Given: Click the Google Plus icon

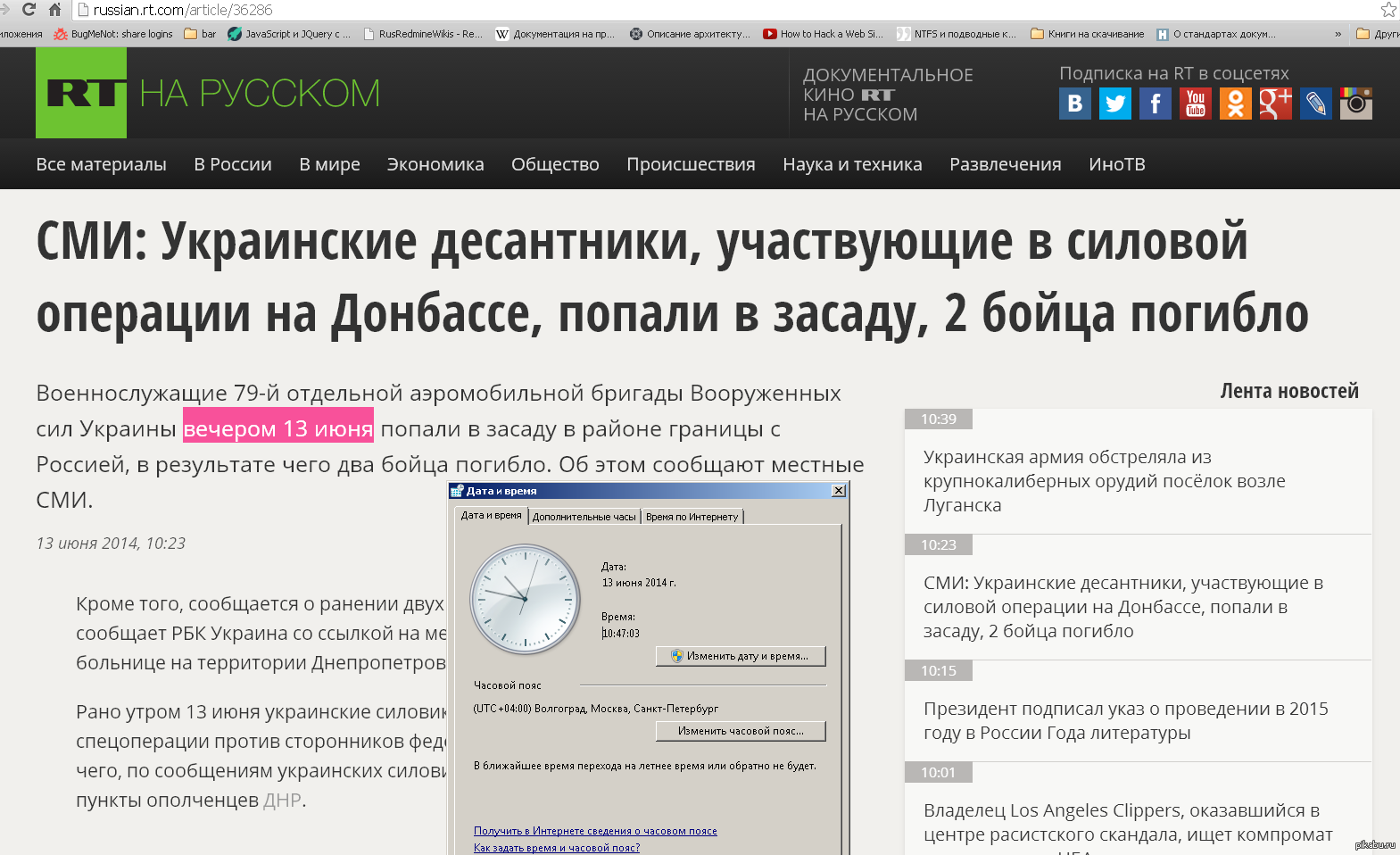Looking at the screenshot, I should [1275, 104].
